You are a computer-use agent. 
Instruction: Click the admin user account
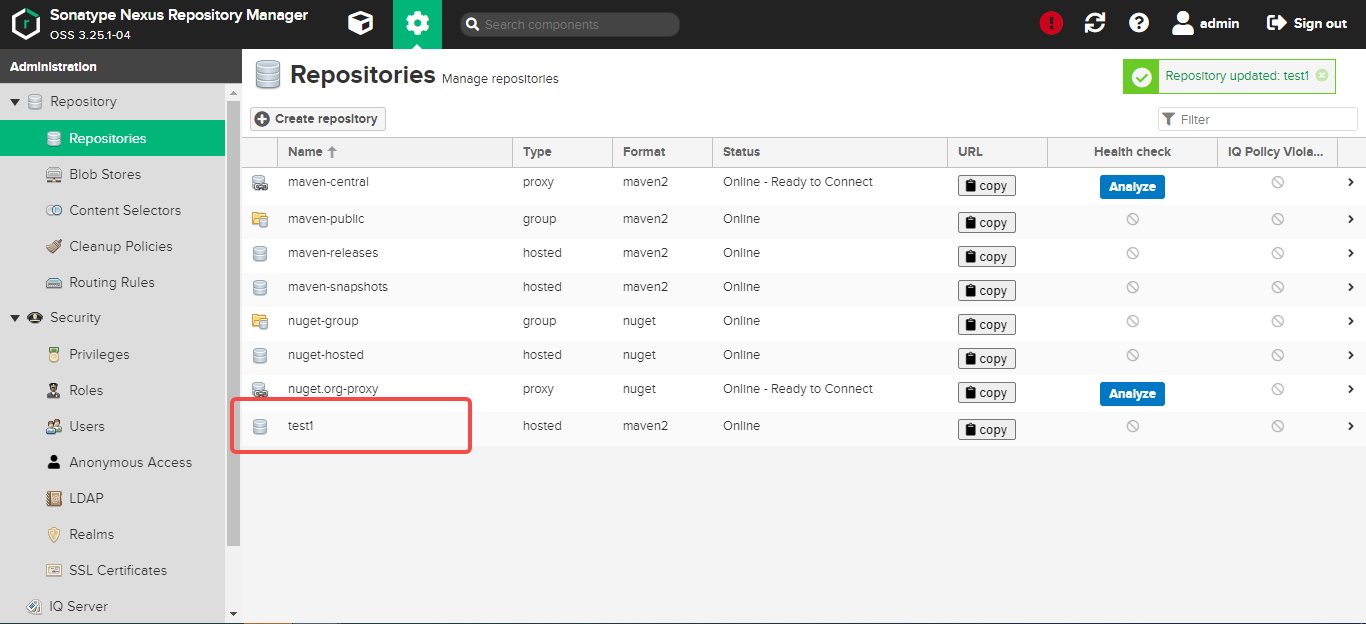1205,23
